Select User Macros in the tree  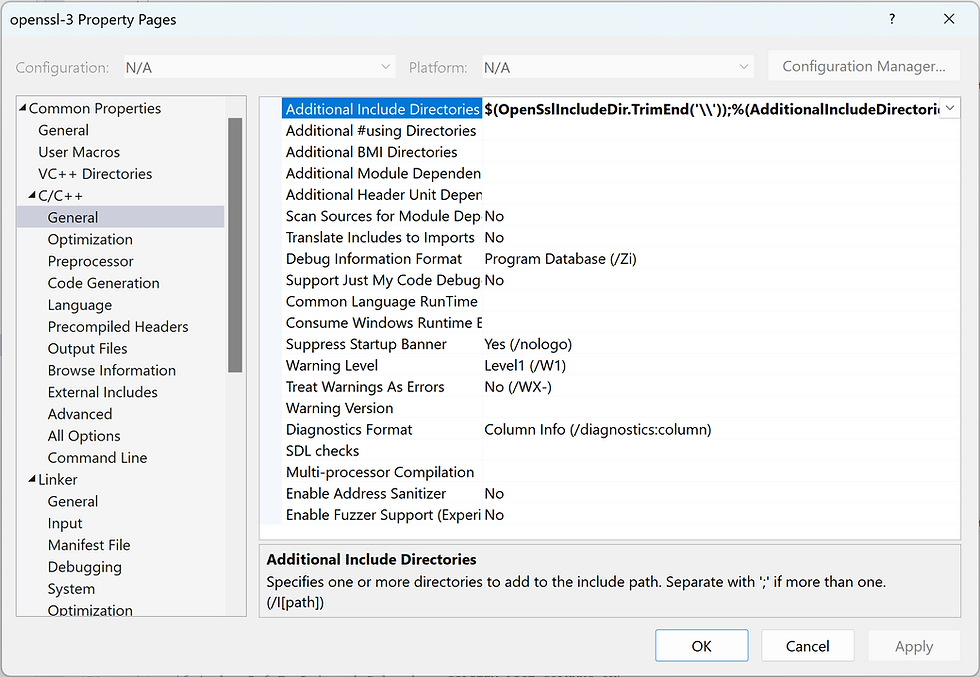[79, 152]
